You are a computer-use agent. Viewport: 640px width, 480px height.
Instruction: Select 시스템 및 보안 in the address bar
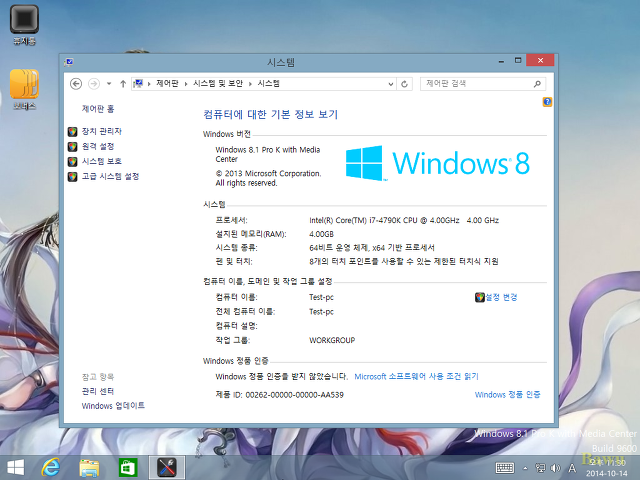[x=218, y=83]
